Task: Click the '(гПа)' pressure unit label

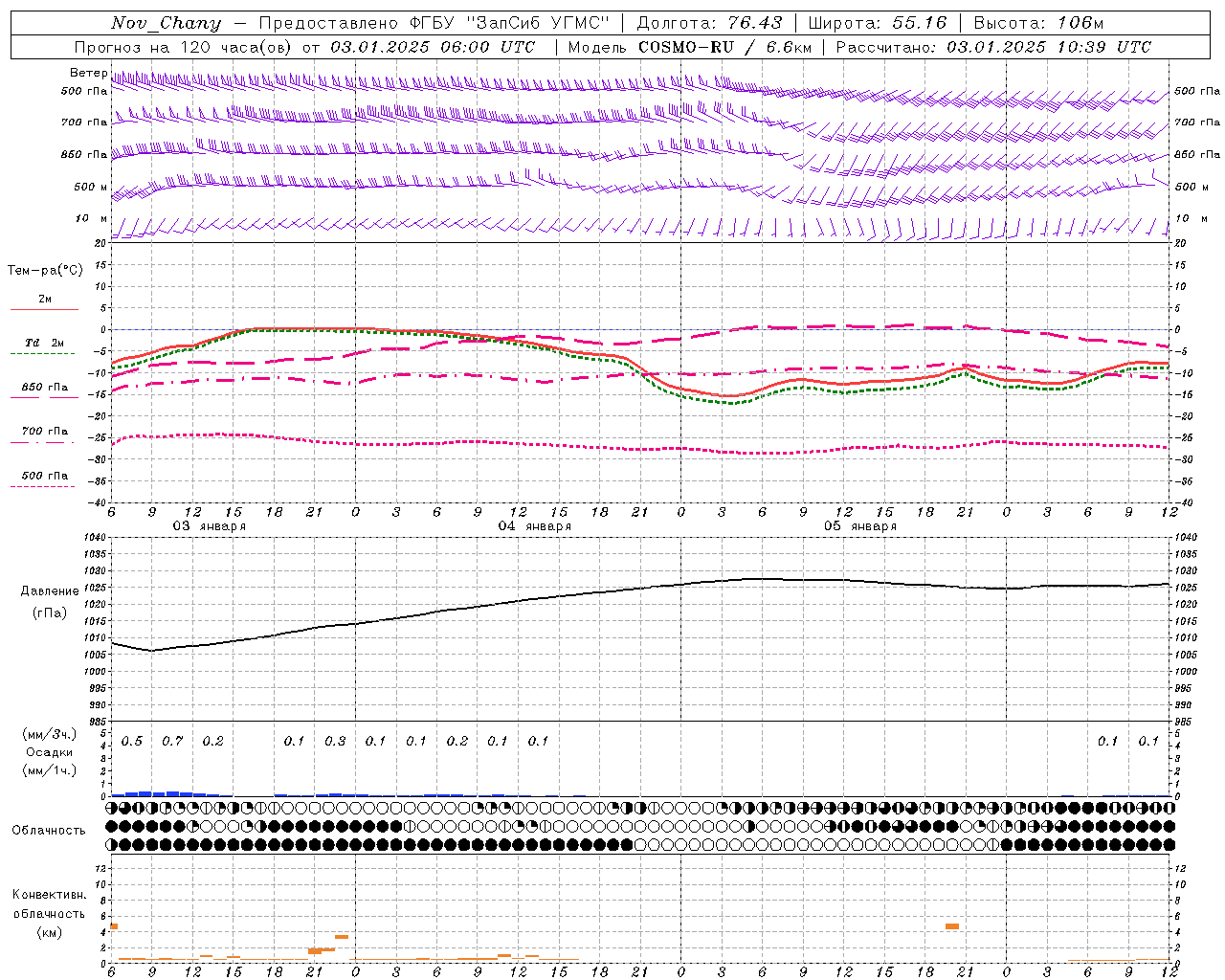Action: click(x=50, y=612)
